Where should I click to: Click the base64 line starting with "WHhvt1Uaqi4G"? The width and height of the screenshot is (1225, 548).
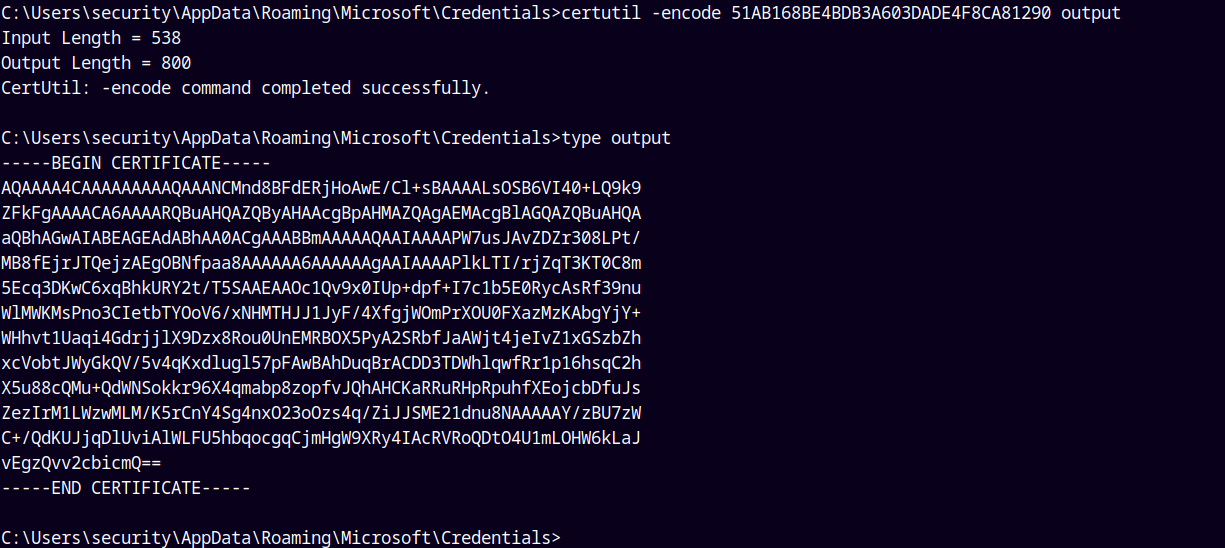click(321, 338)
